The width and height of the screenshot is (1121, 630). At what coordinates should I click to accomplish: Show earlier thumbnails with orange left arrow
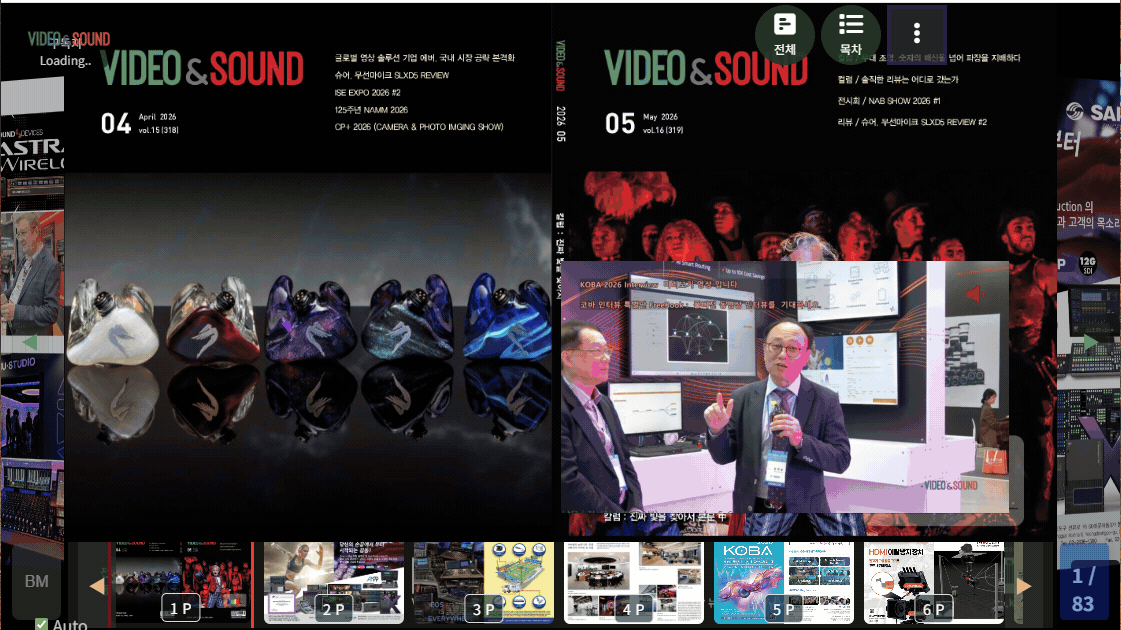click(97, 586)
